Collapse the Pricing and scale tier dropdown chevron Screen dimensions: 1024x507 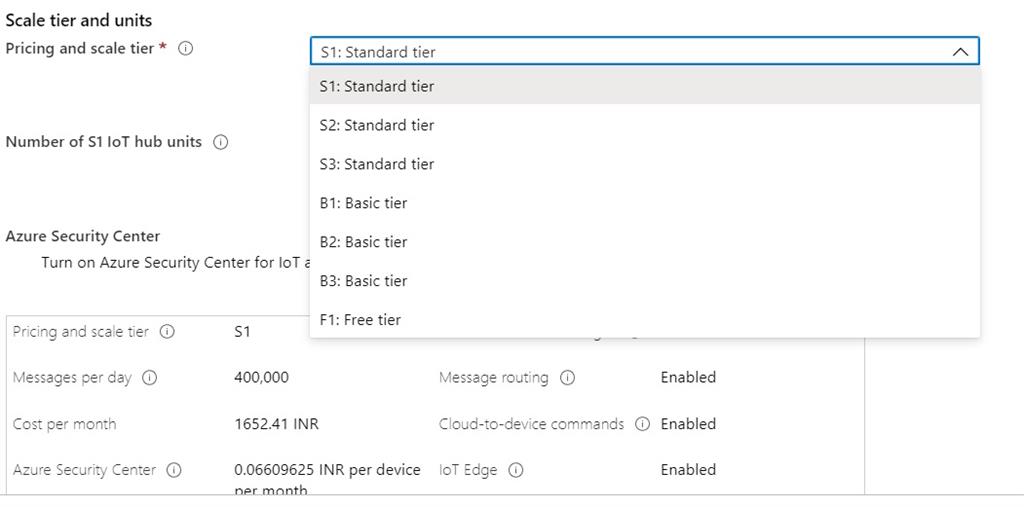point(960,52)
